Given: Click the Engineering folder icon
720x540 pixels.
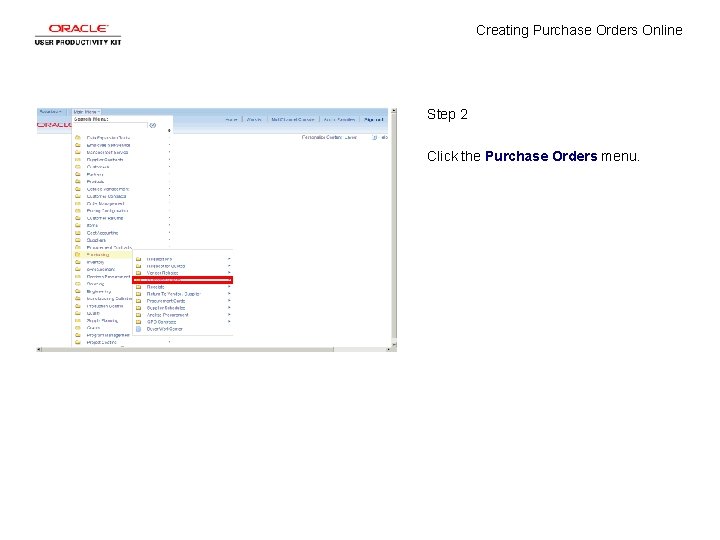Looking at the screenshot, I should [x=78, y=292].
